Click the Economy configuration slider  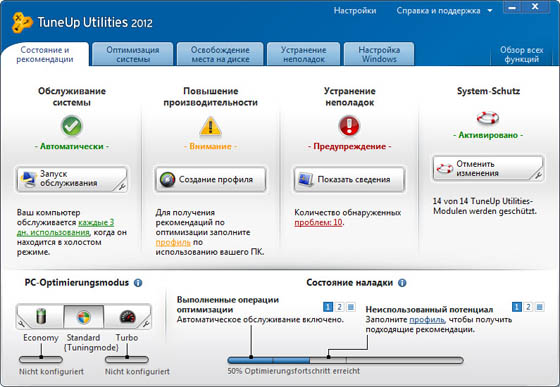coord(41,359)
